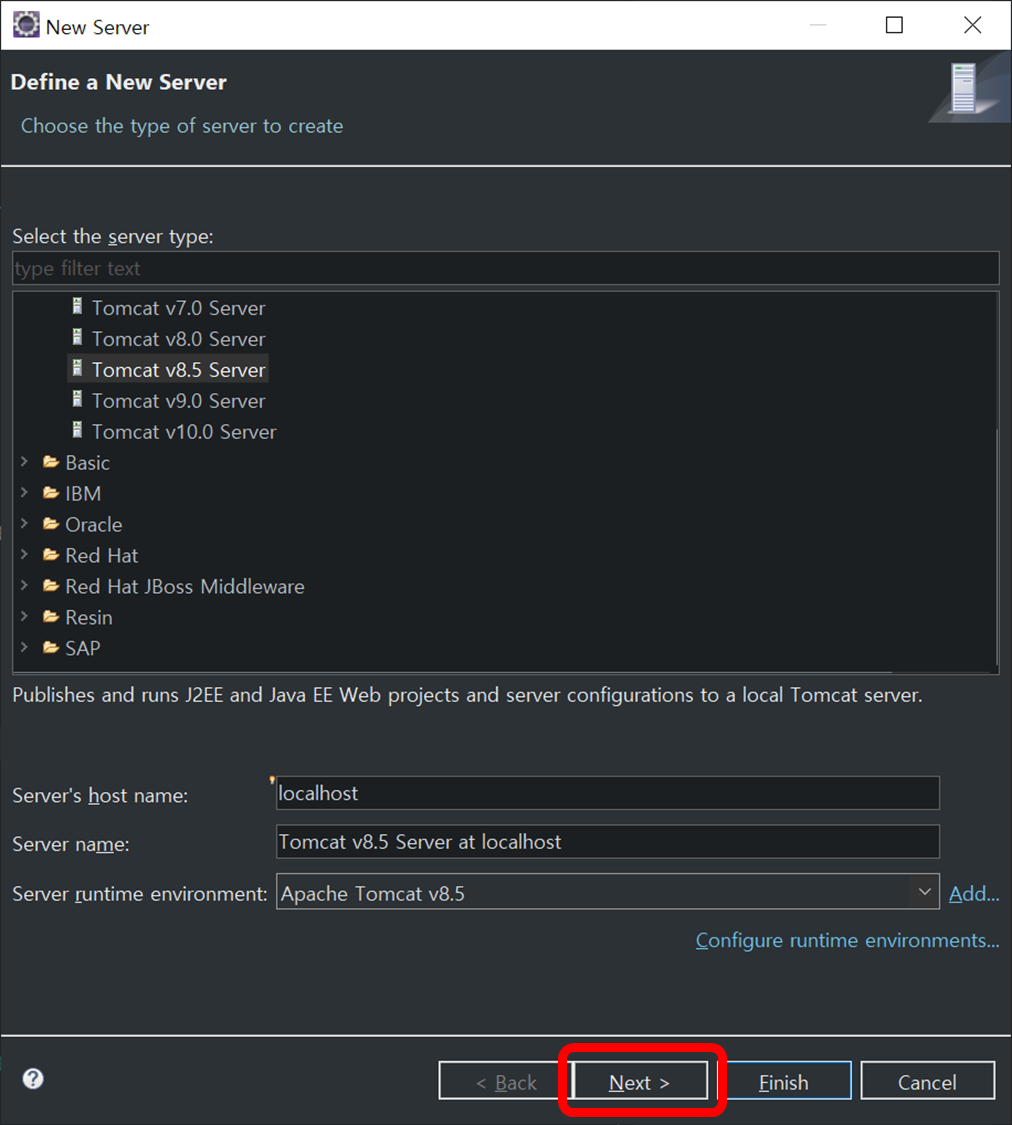Open Configure runtime environments link
1012x1125 pixels.
pyautogui.click(x=847, y=940)
